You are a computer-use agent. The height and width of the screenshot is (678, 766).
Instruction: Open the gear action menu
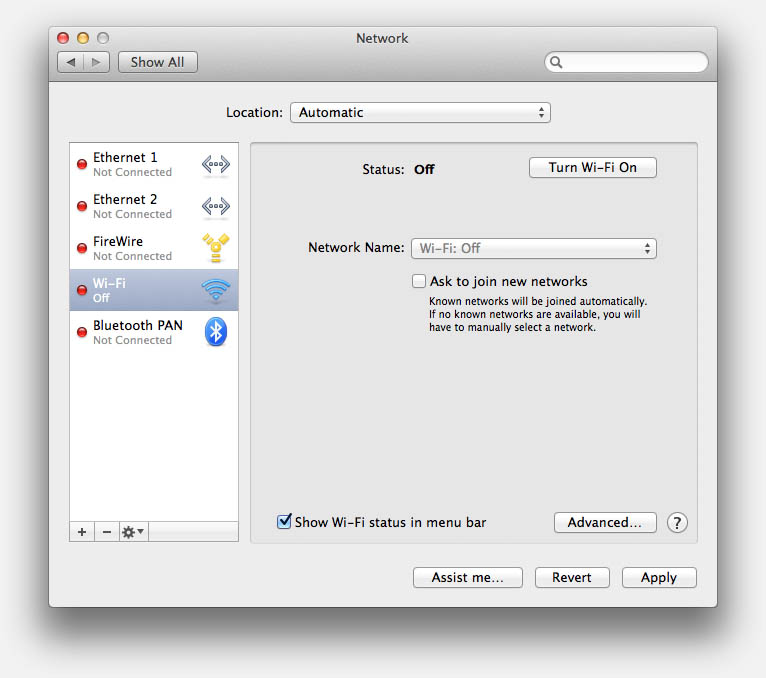(x=133, y=532)
